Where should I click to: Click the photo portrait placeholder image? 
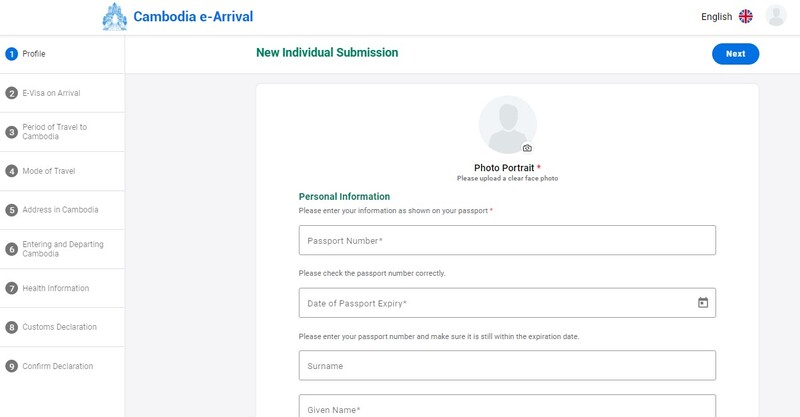[507, 125]
